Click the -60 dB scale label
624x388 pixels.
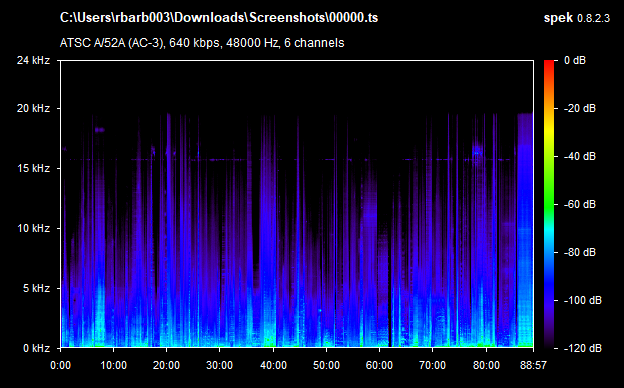580,205
